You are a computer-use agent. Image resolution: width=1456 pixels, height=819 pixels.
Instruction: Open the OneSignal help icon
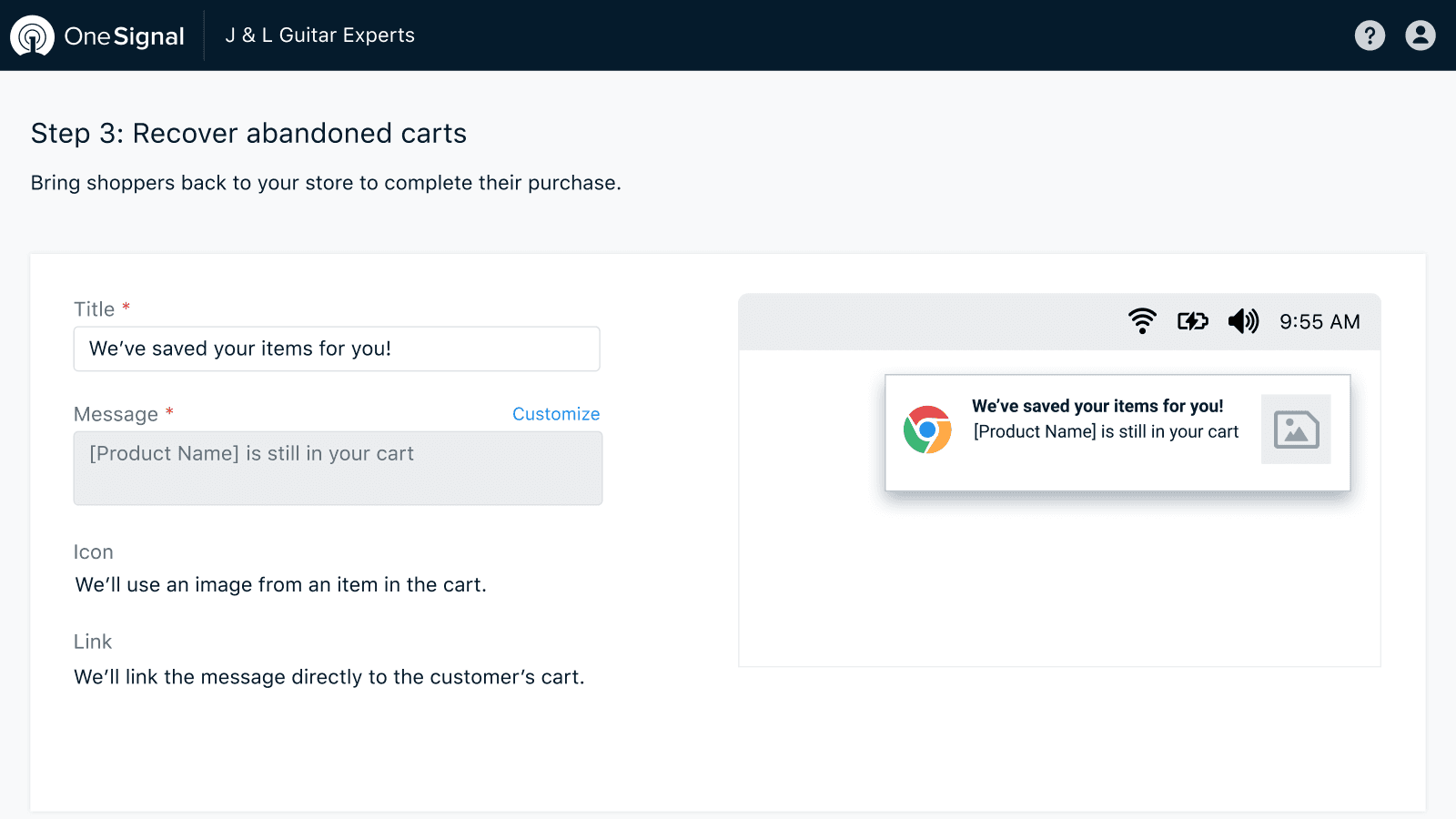(1370, 35)
